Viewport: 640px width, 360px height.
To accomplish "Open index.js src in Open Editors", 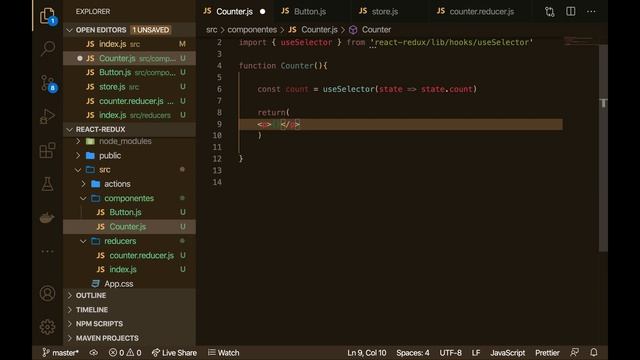I will tap(129, 44).
